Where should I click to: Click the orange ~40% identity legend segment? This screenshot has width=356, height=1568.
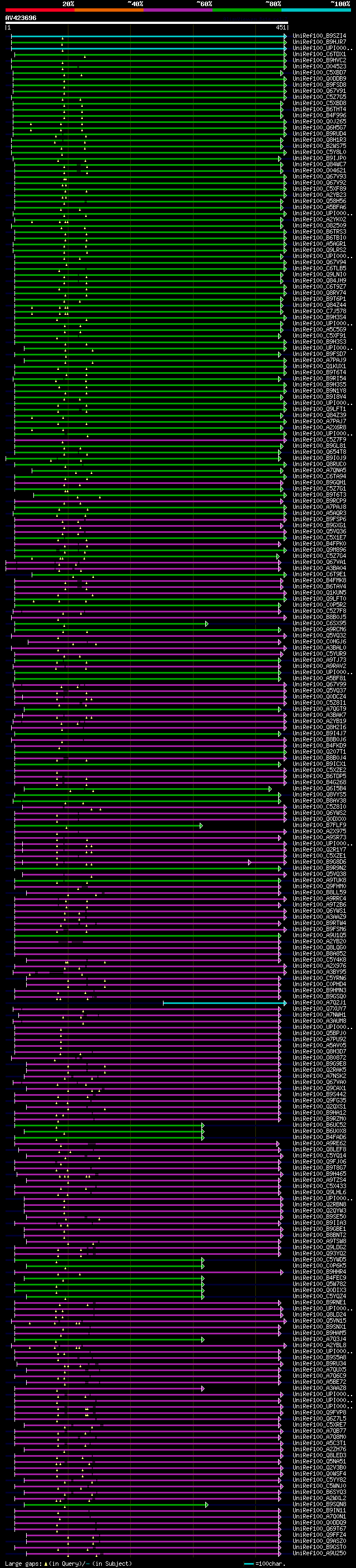click(109, 10)
